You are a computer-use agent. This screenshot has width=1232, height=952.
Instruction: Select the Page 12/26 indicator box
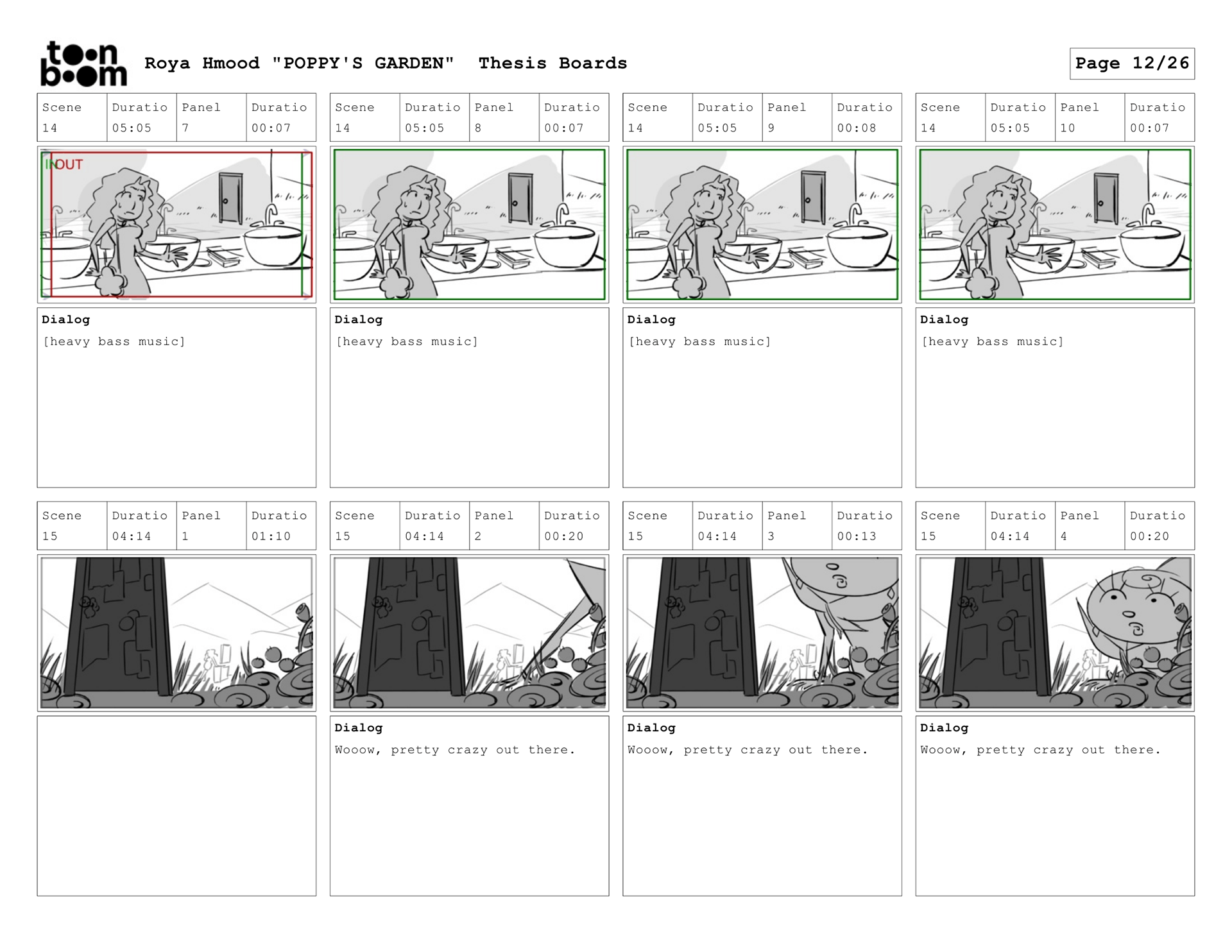(x=1132, y=64)
